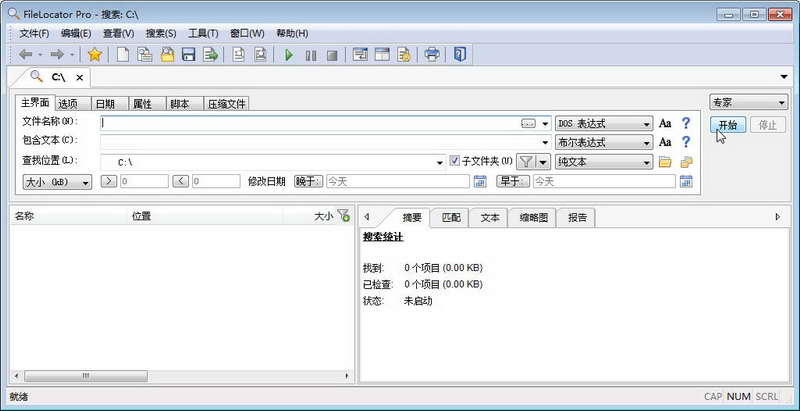Open the DOS 表达式 dropdown
800x411 pixels.
coord(604,123)
